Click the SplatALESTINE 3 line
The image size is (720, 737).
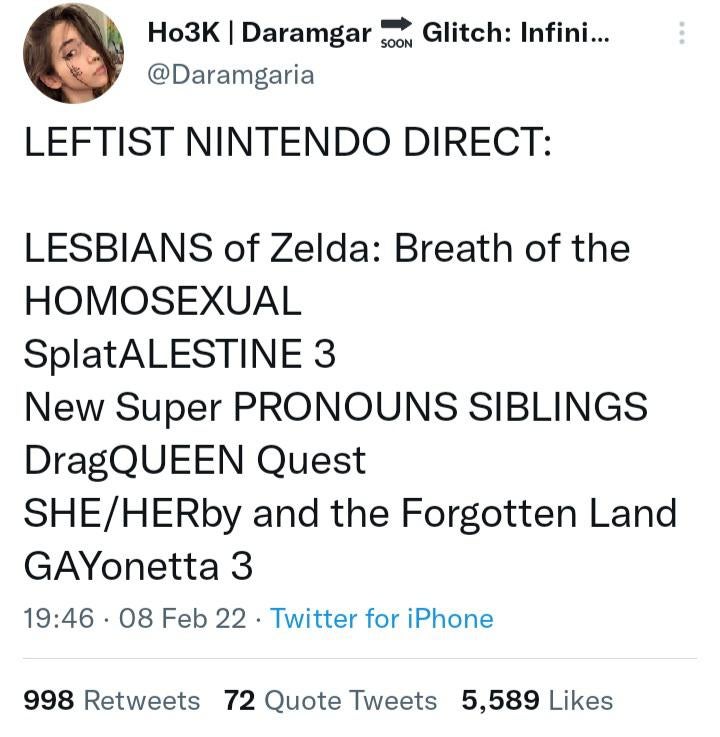tap(180, 353)
